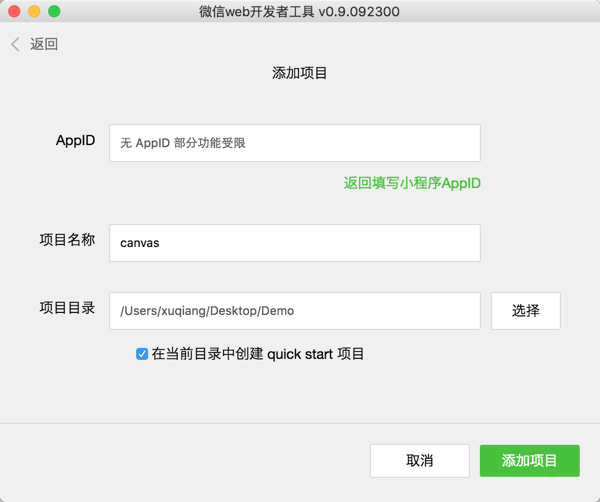This screenshot has height=502, width=600.
Task: Click the back chevron arrow icon
Action: [x=15, y=44]
